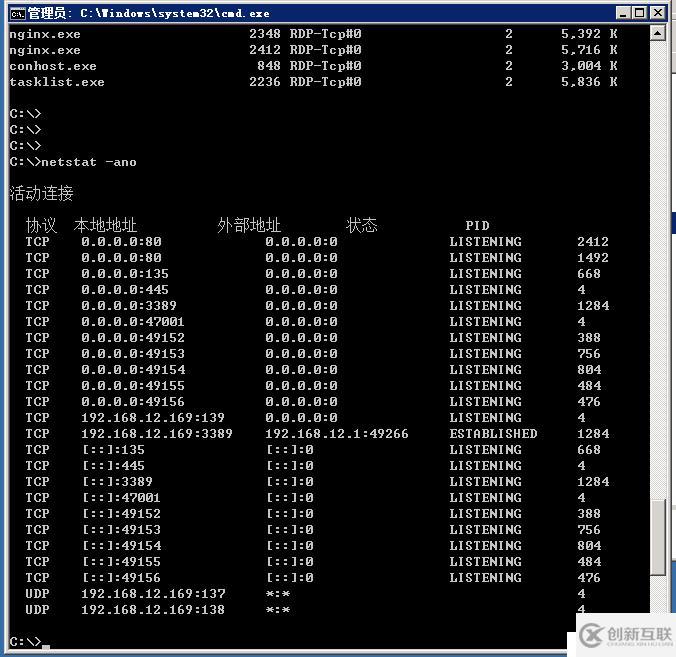Click the vertical scrollbar thumb
The width and height of the screenshot is (676, 657).
[x=657, y=537]
